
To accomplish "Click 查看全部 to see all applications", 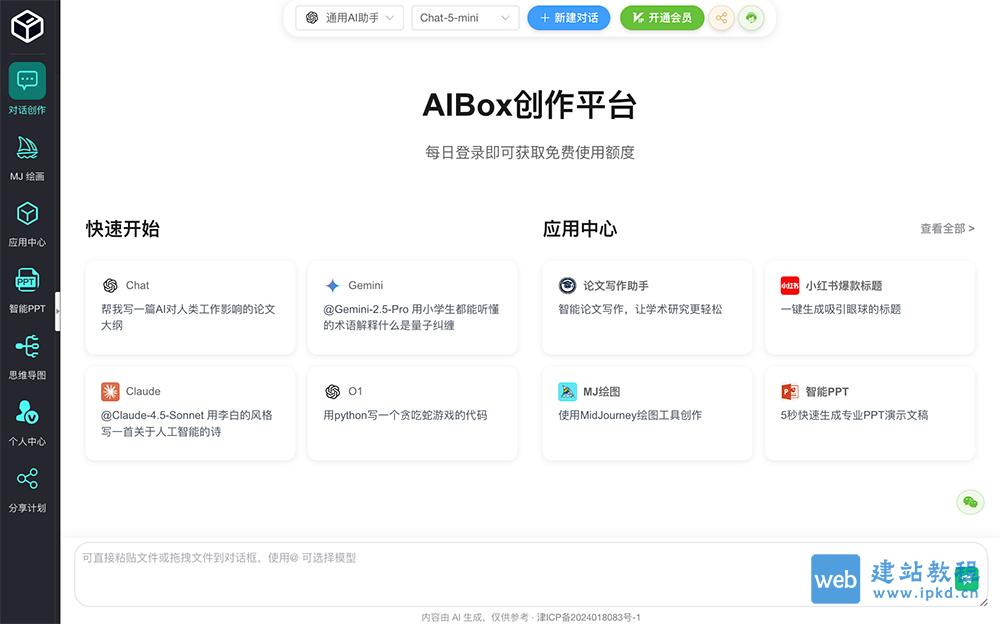I will tap(945, 229).
